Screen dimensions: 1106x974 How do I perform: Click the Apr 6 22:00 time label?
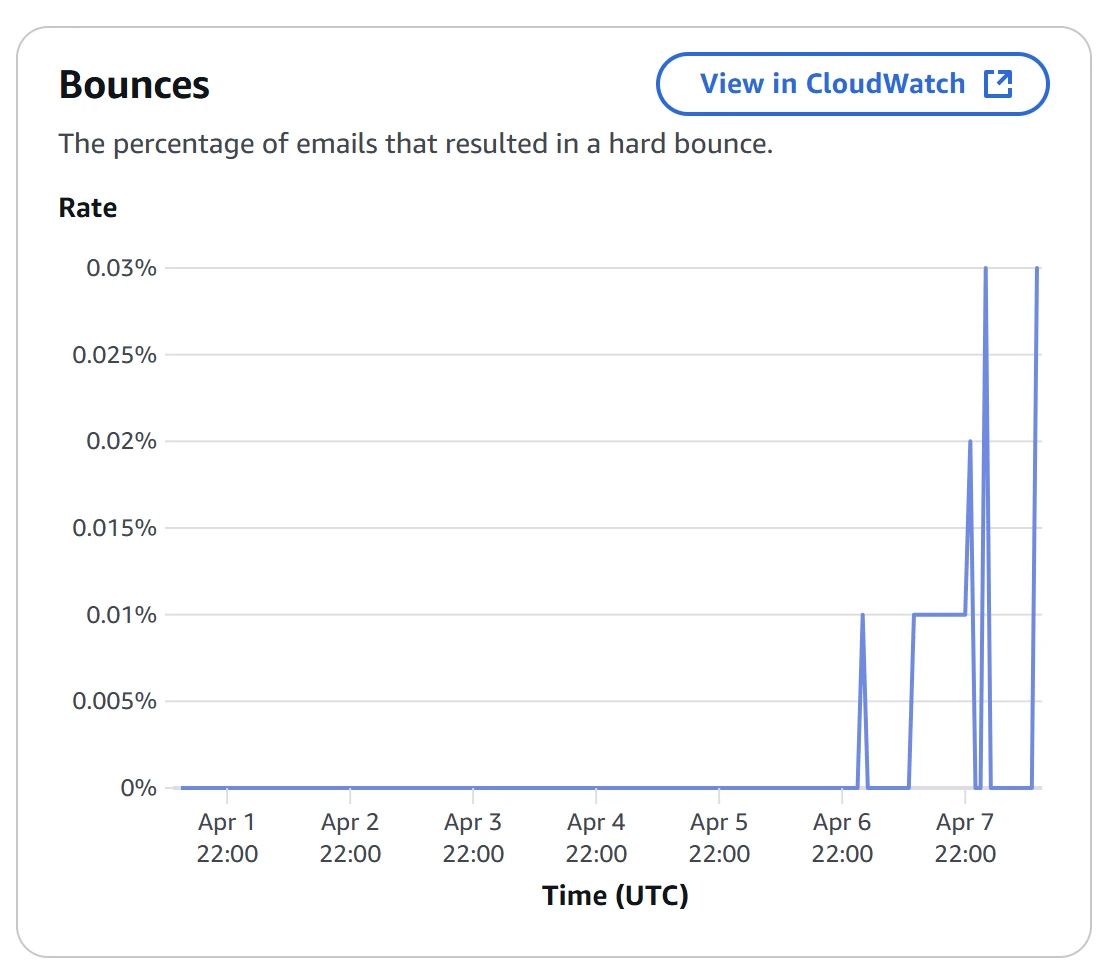pyautogui.click(x=842, y=838)
